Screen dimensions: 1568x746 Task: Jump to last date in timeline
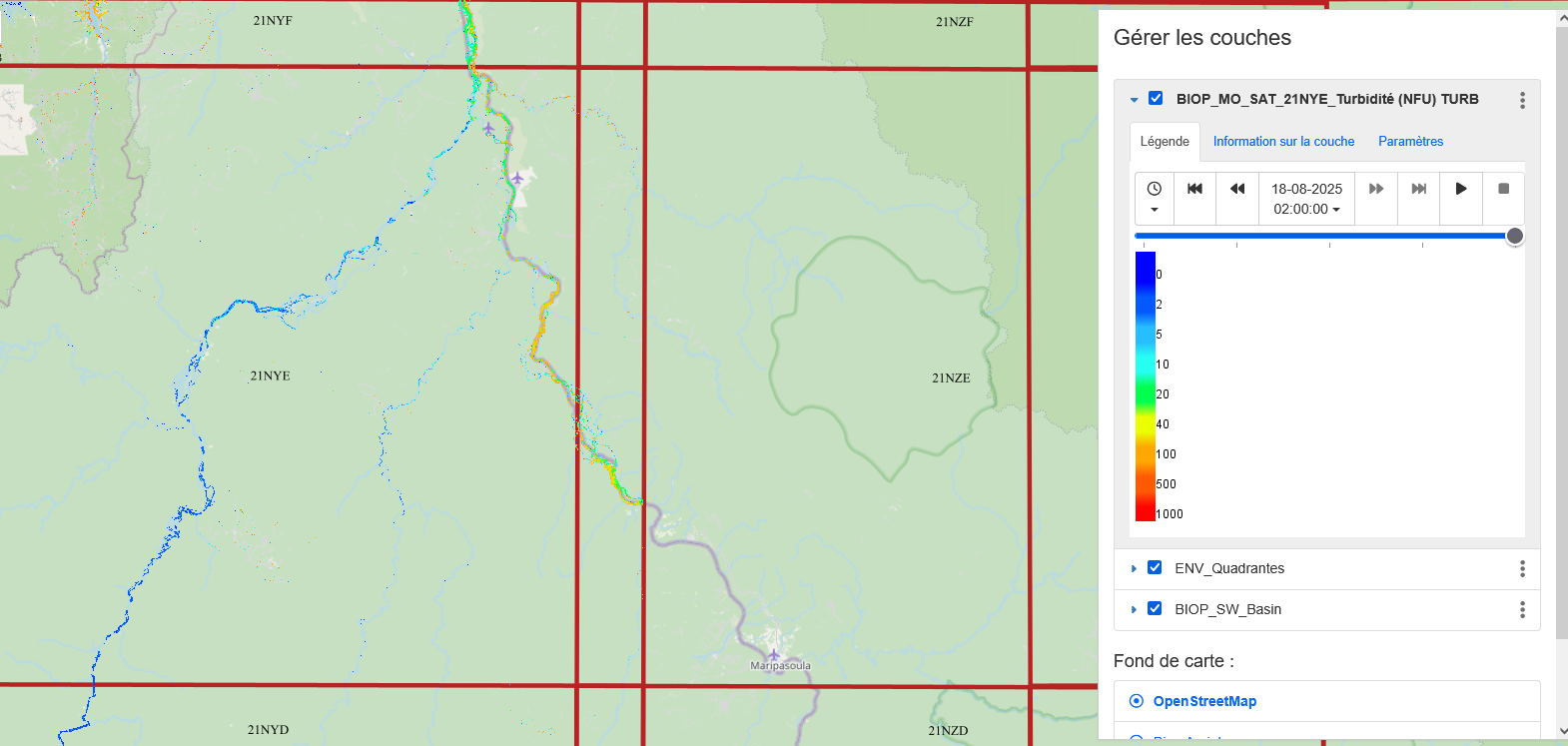coord(1418,189)
